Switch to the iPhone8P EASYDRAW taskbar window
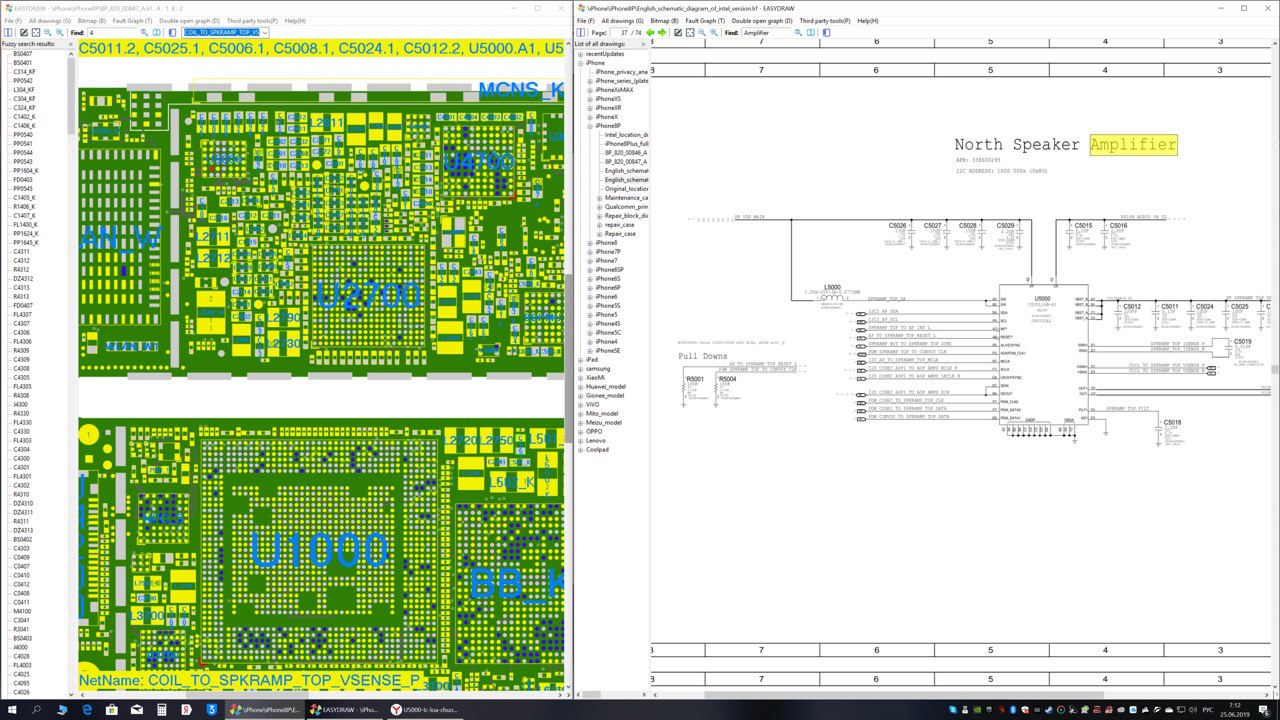1280x720 pixels. [264, 709]
